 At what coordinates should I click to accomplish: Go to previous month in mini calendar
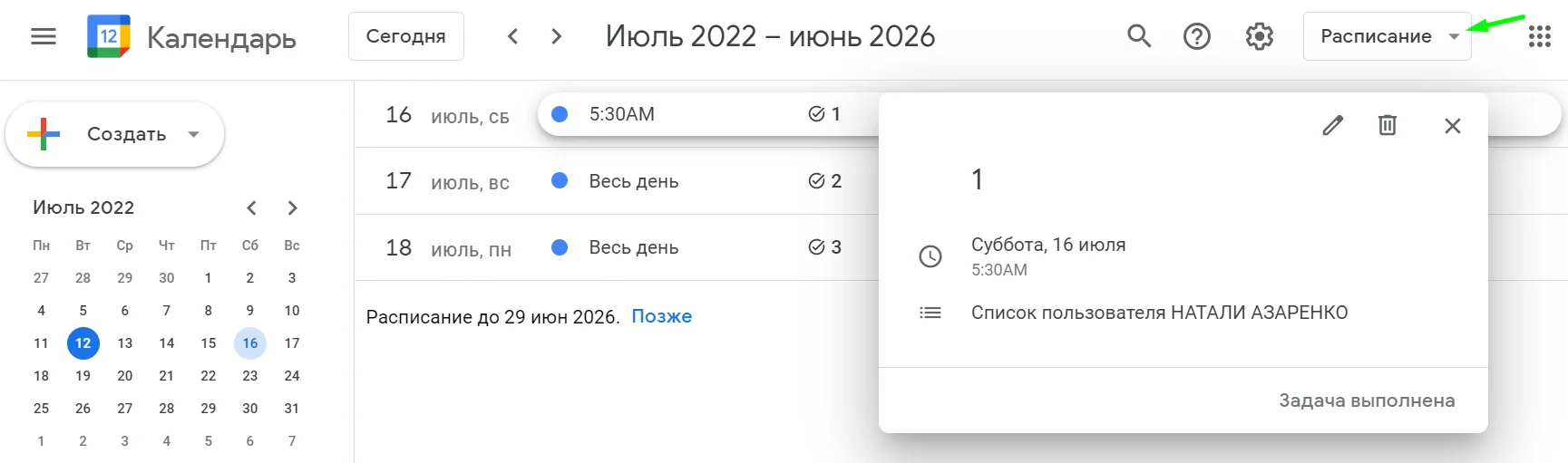tap(251, 207)
